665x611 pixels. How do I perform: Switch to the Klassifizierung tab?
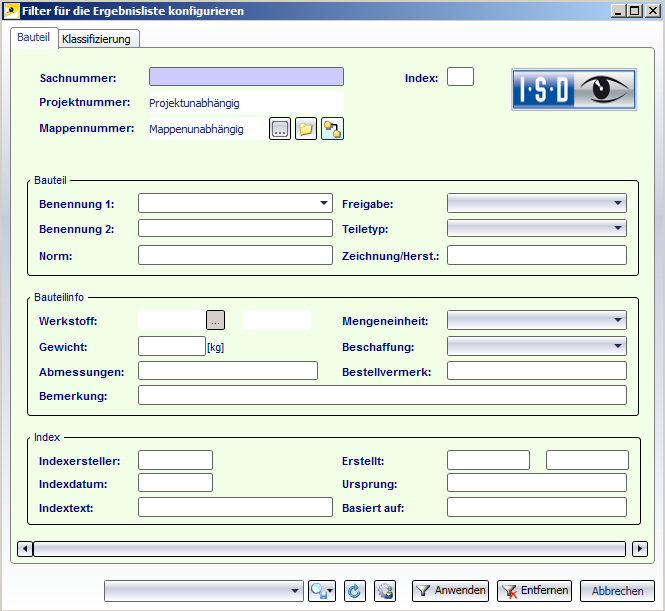coord(98,39)
